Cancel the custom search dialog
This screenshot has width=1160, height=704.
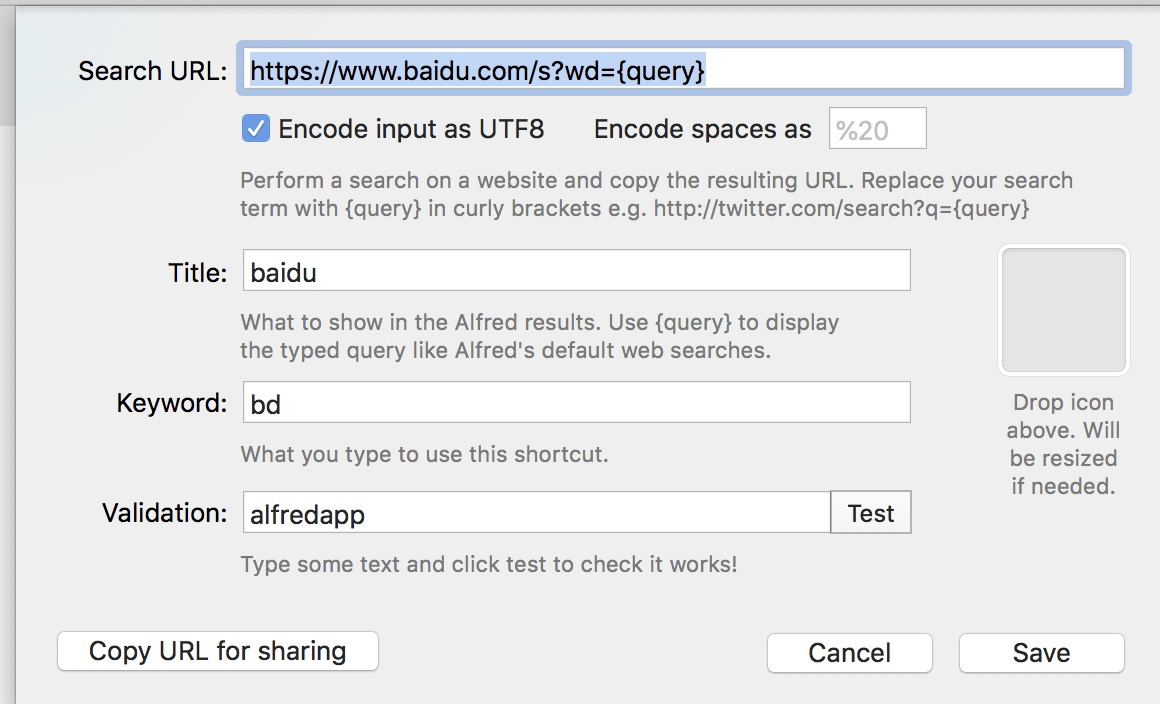pyautogui.click(x=849, y=653)
